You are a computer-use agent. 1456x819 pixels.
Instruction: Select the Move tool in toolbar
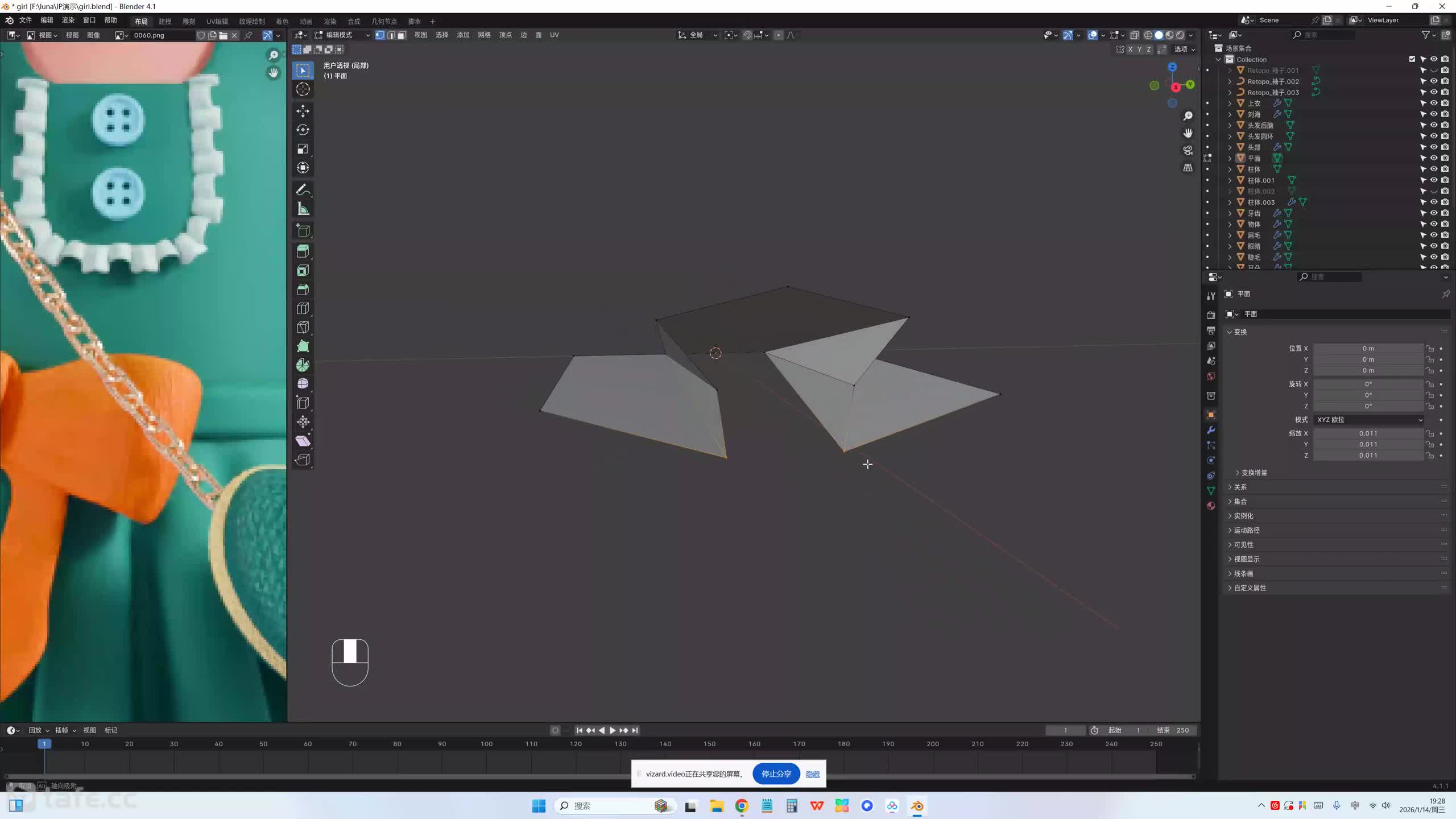pyautogui.click(x=303, y=110)
